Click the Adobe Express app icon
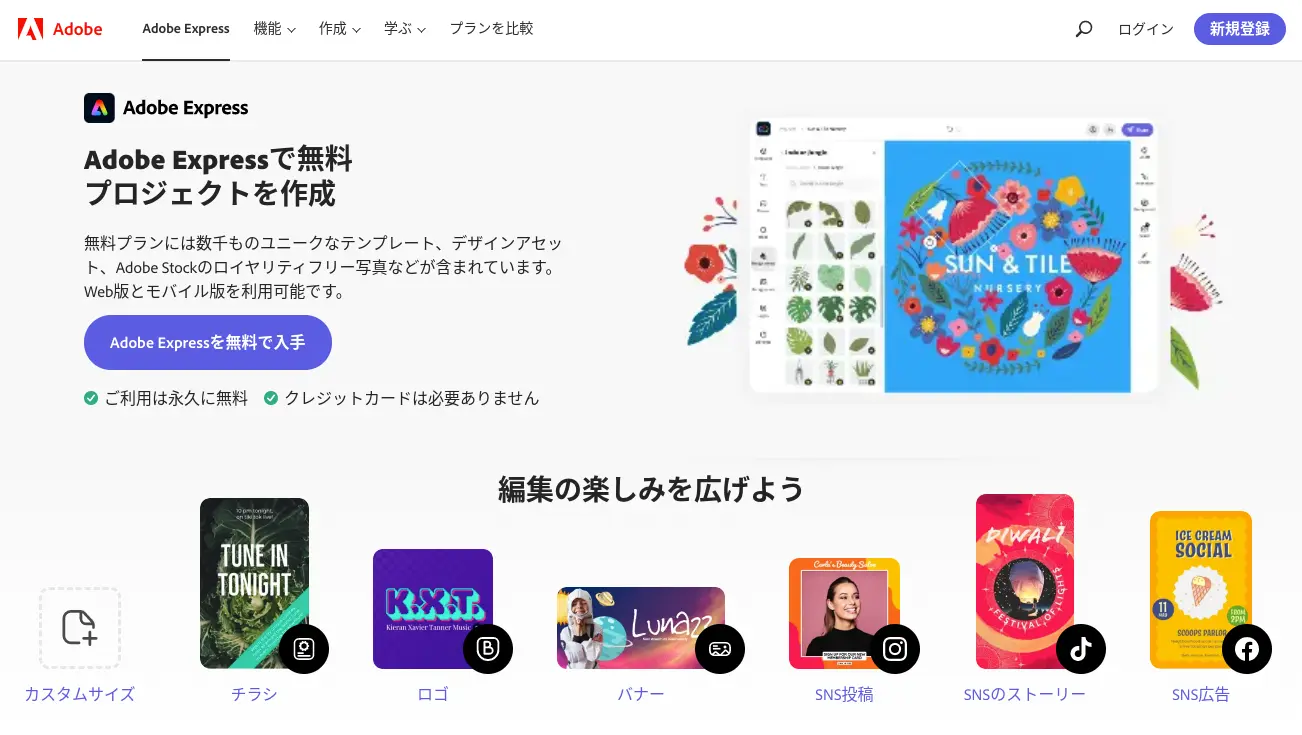Viewport: 1302px width, 735px height. 99,108
